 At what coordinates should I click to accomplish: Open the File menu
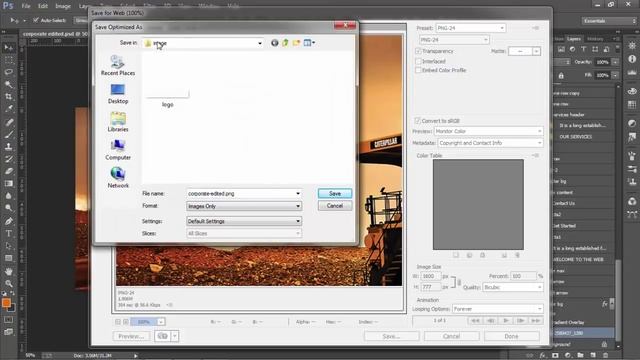tap(26, 6)
